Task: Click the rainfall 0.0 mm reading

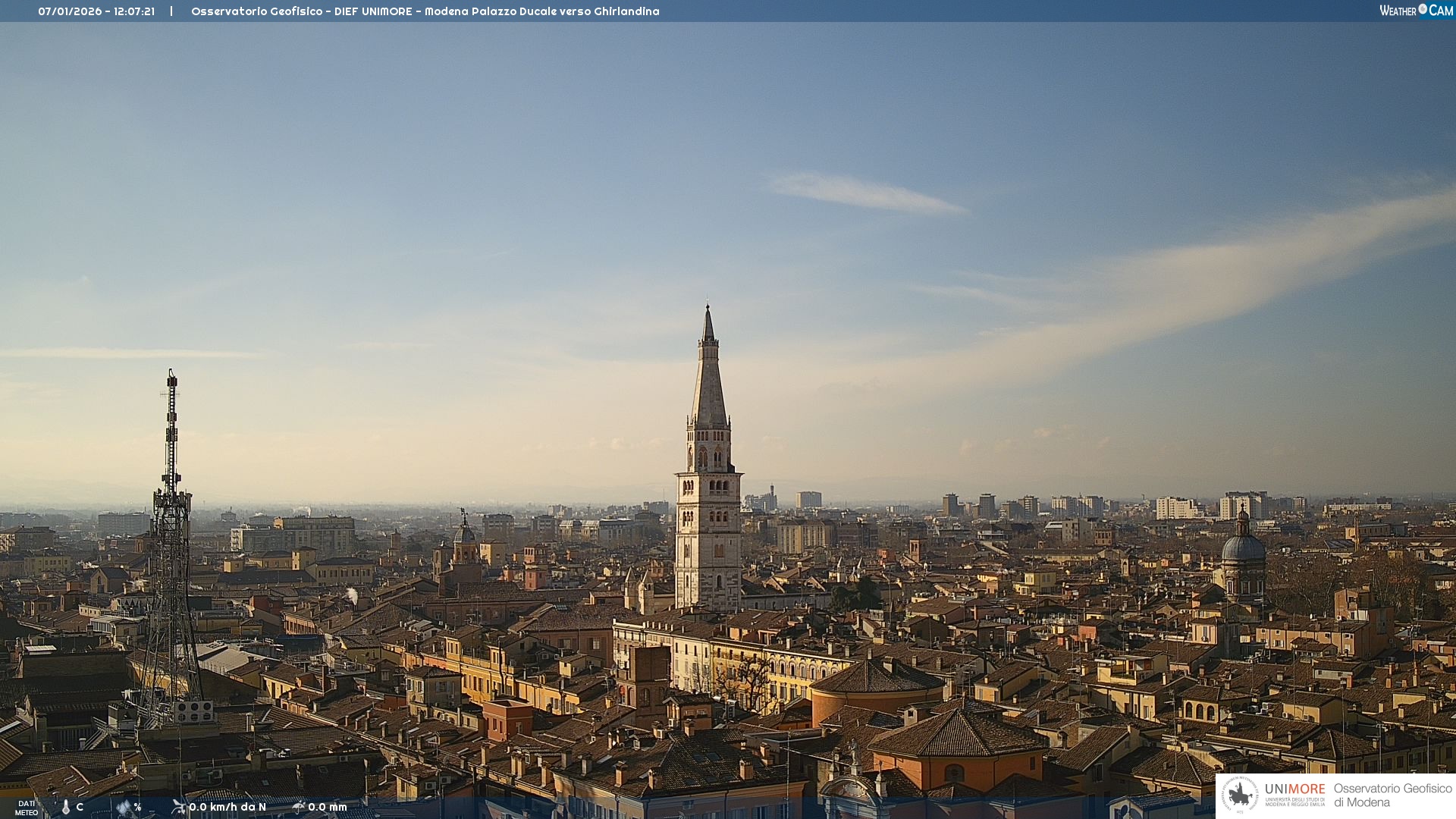Action: [x=328, y=807]
